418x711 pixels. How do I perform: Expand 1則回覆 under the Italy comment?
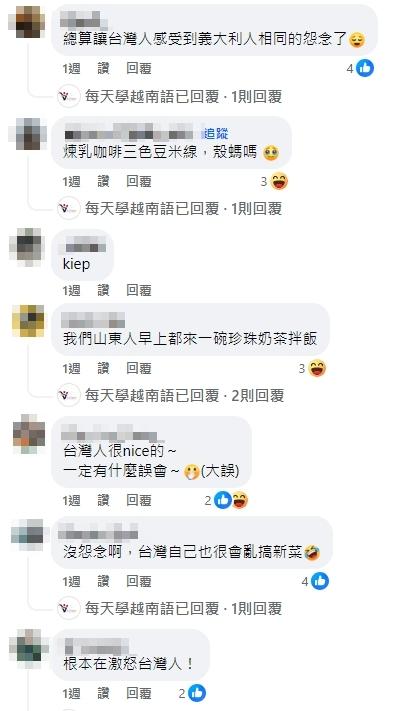tap(257, 96)
